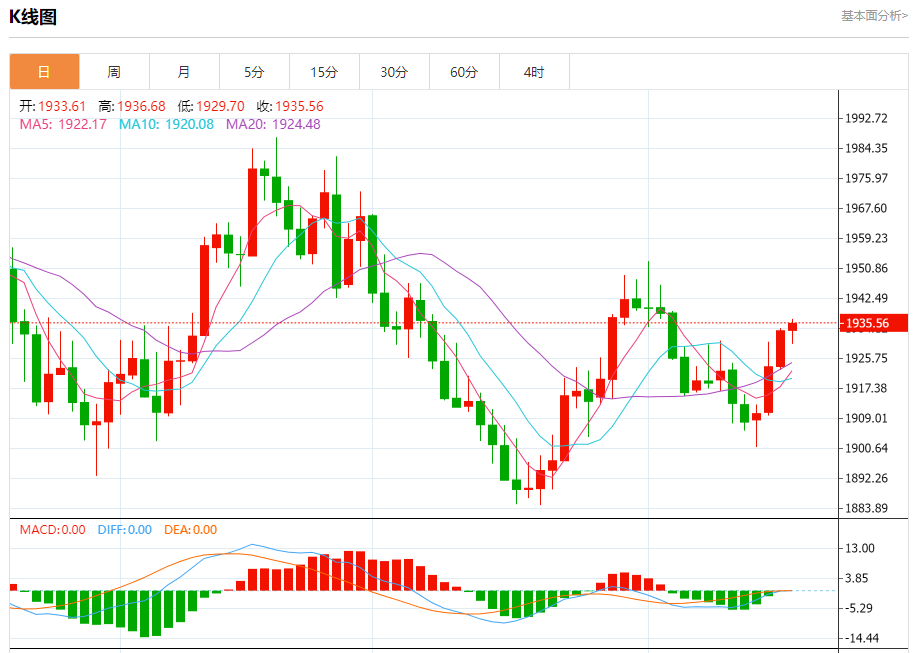
Task: Click the 1992.72 price axis label
Action: click(866, 119)
